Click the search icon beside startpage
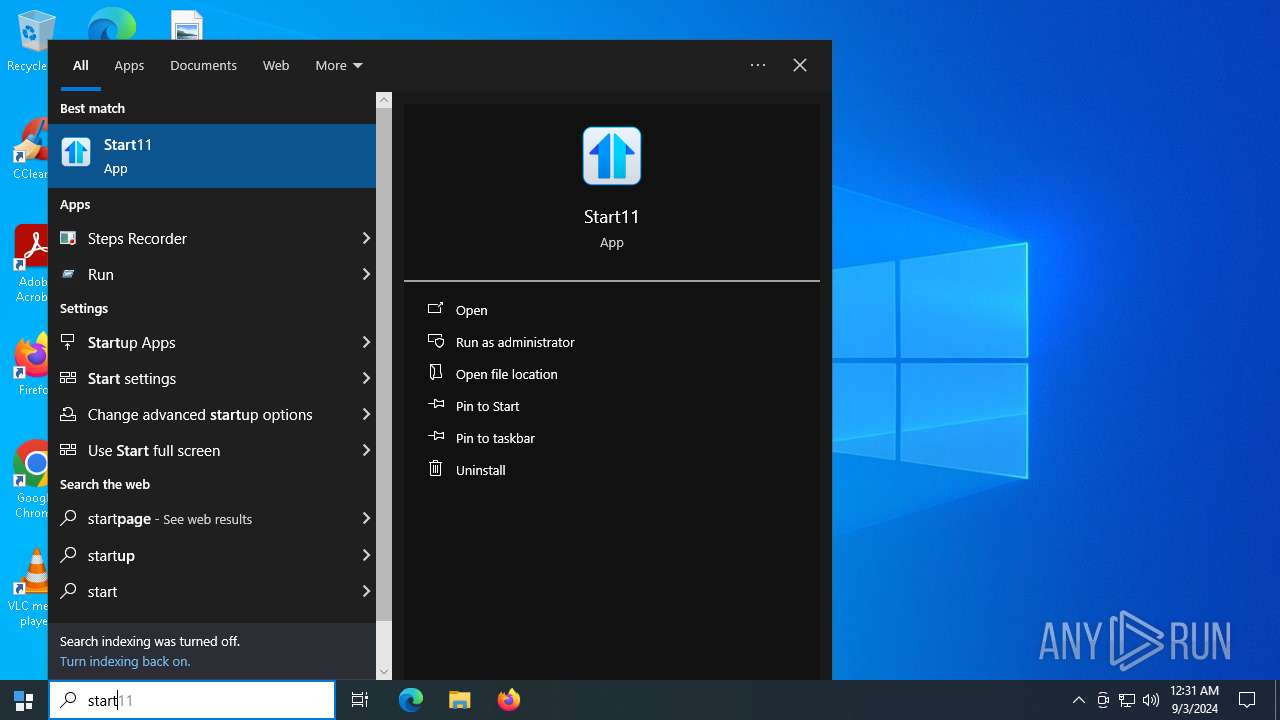The height and width of the screenshot is (720, 1280). (x=68, y=519)
